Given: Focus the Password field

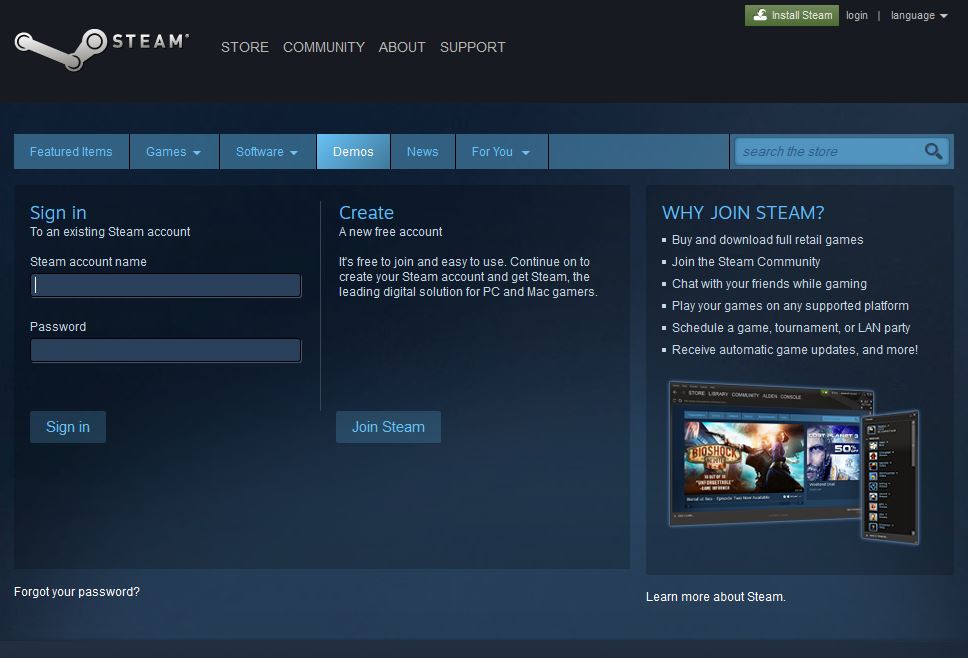Looking at the screenshot, I should (165, 350).
